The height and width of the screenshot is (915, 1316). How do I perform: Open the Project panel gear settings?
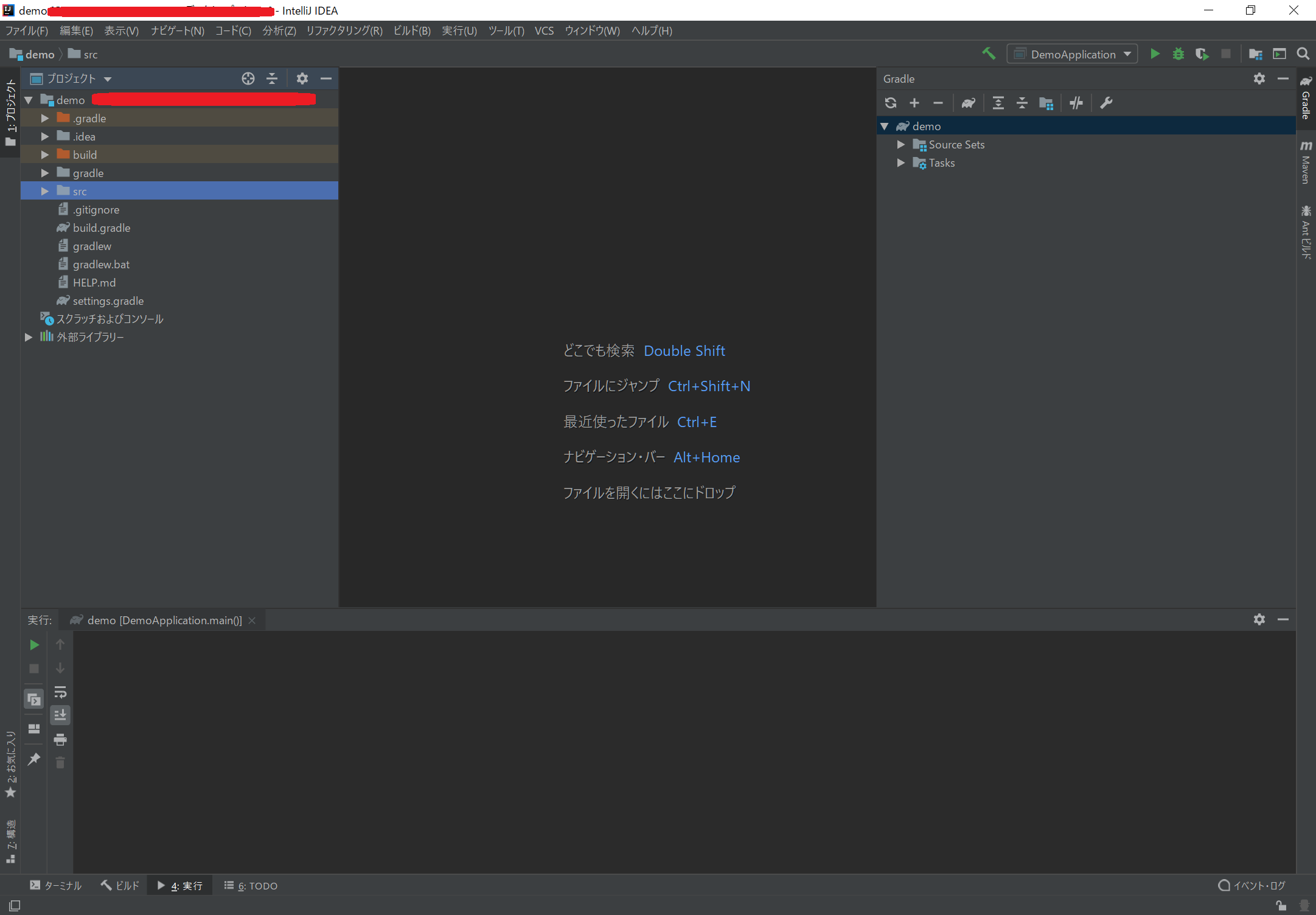point(302,78)
